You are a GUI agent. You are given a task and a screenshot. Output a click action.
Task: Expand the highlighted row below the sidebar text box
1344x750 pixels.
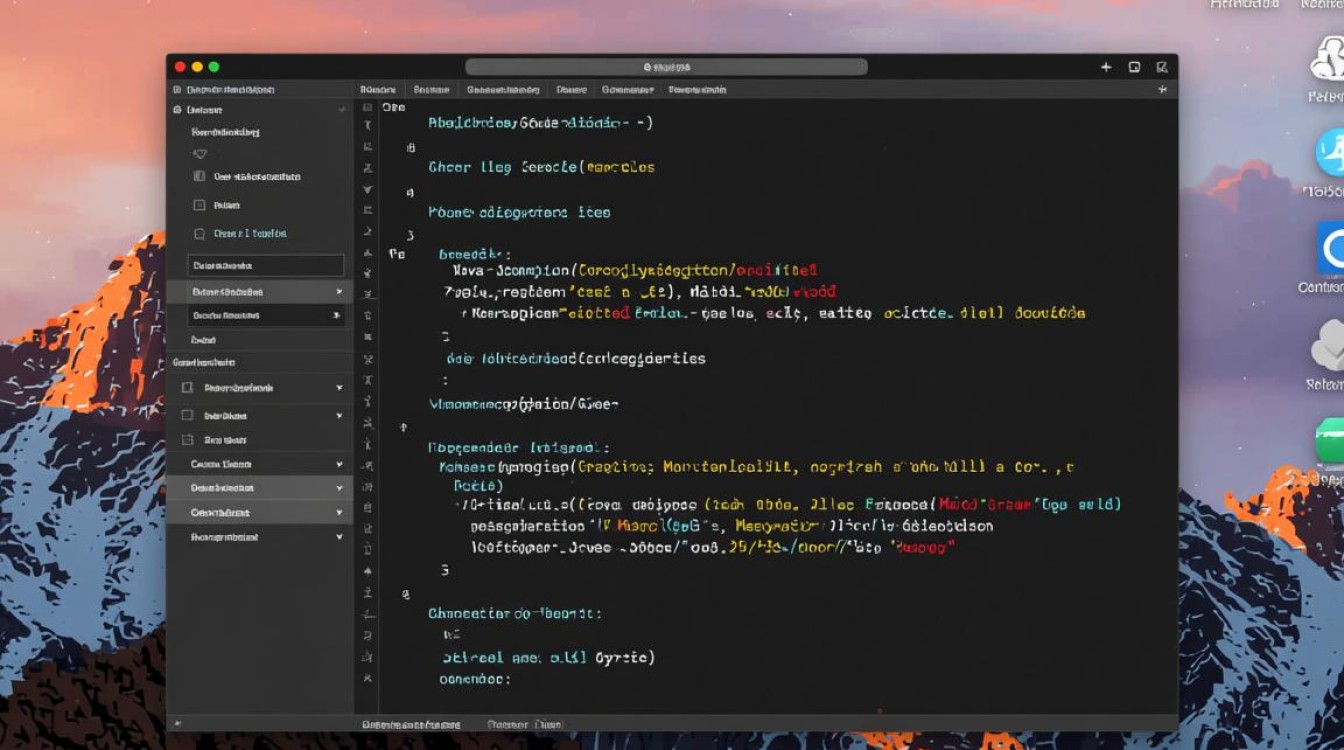339,292
